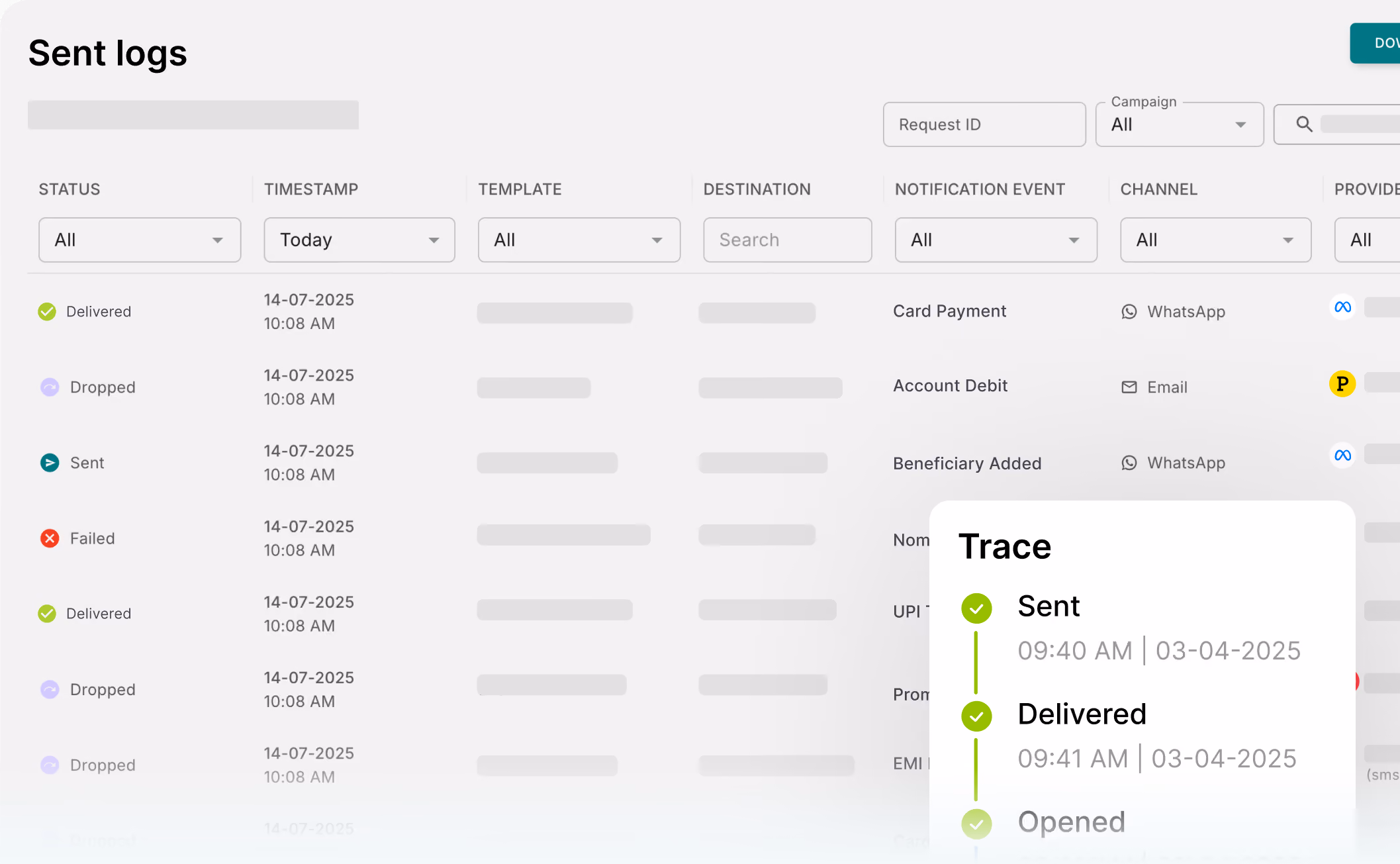1400x864 pixels.
Task: Open the Notification Event filter dropdown
Action: (996, 240)
